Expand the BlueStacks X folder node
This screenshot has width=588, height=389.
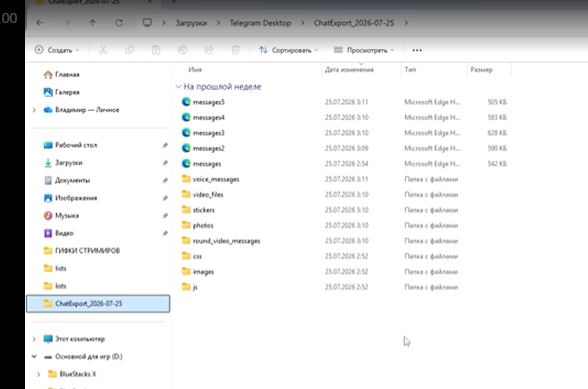click(38, 374)
